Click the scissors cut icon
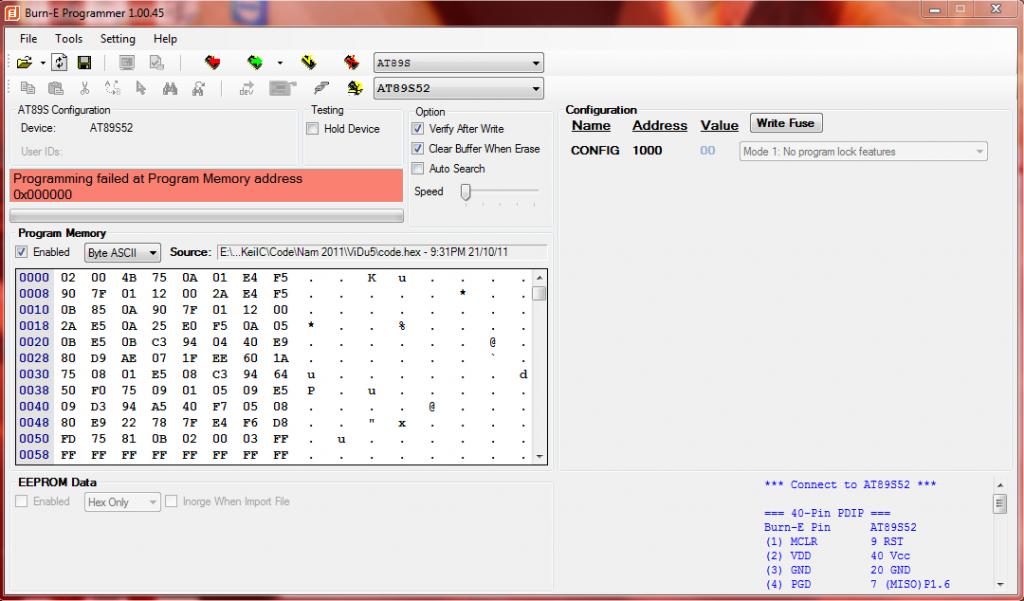 click(84, 88)
